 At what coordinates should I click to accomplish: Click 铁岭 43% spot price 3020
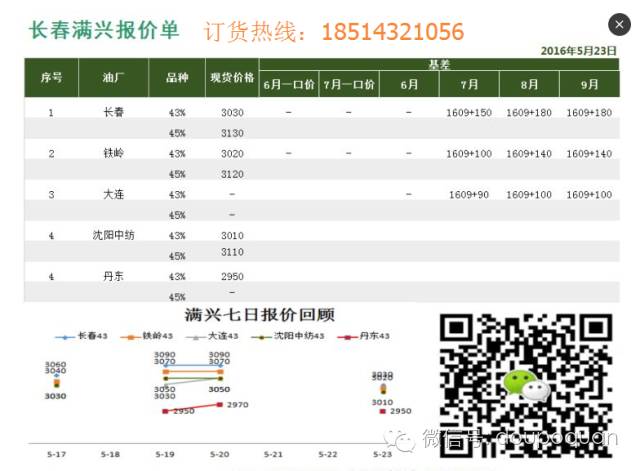[x=232, y=154]
